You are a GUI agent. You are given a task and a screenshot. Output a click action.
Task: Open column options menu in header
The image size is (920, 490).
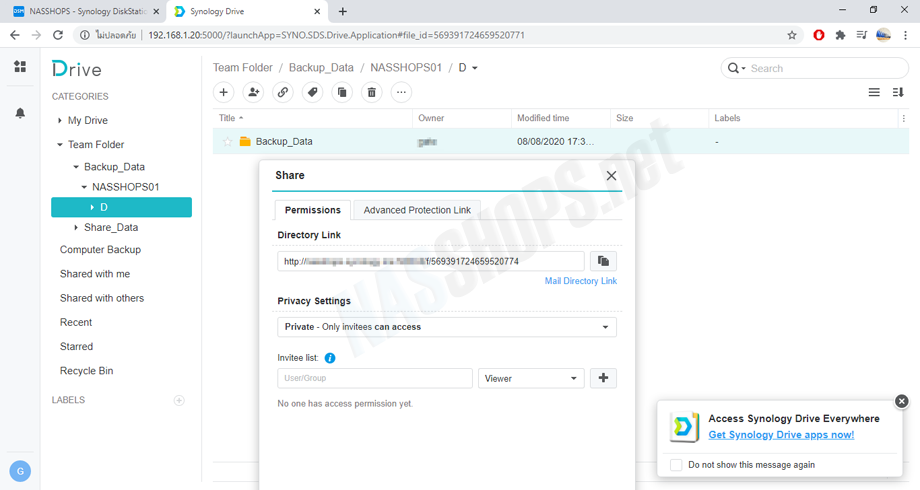pos(904,118)
